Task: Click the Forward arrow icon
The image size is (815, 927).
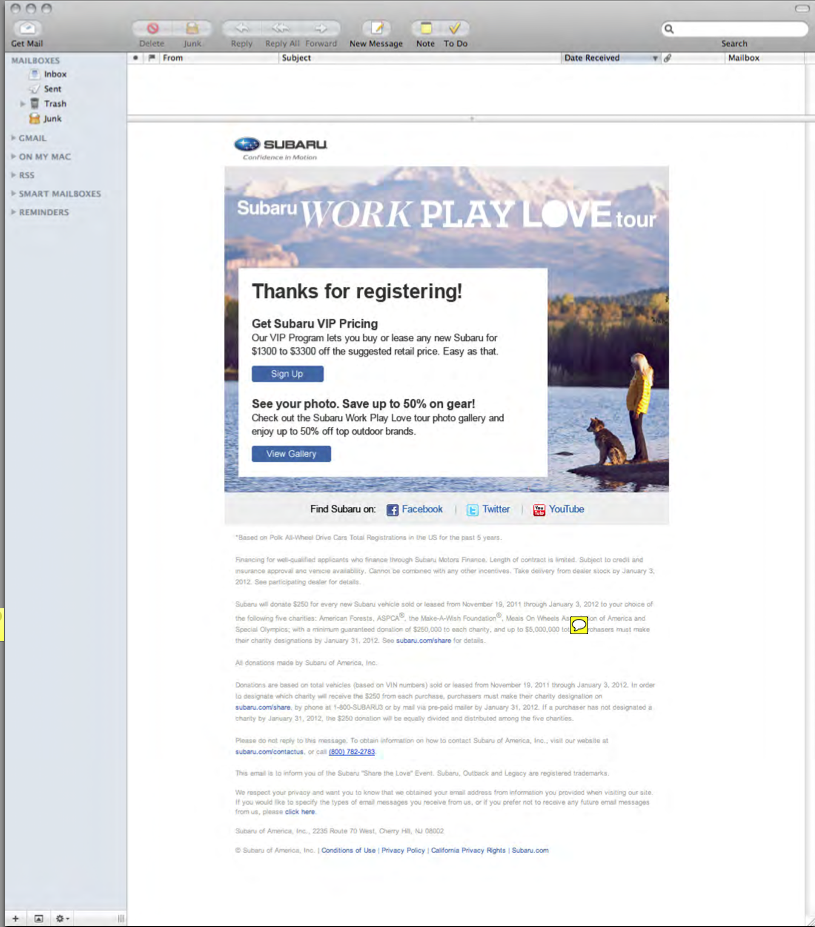Action: point(320,28)
